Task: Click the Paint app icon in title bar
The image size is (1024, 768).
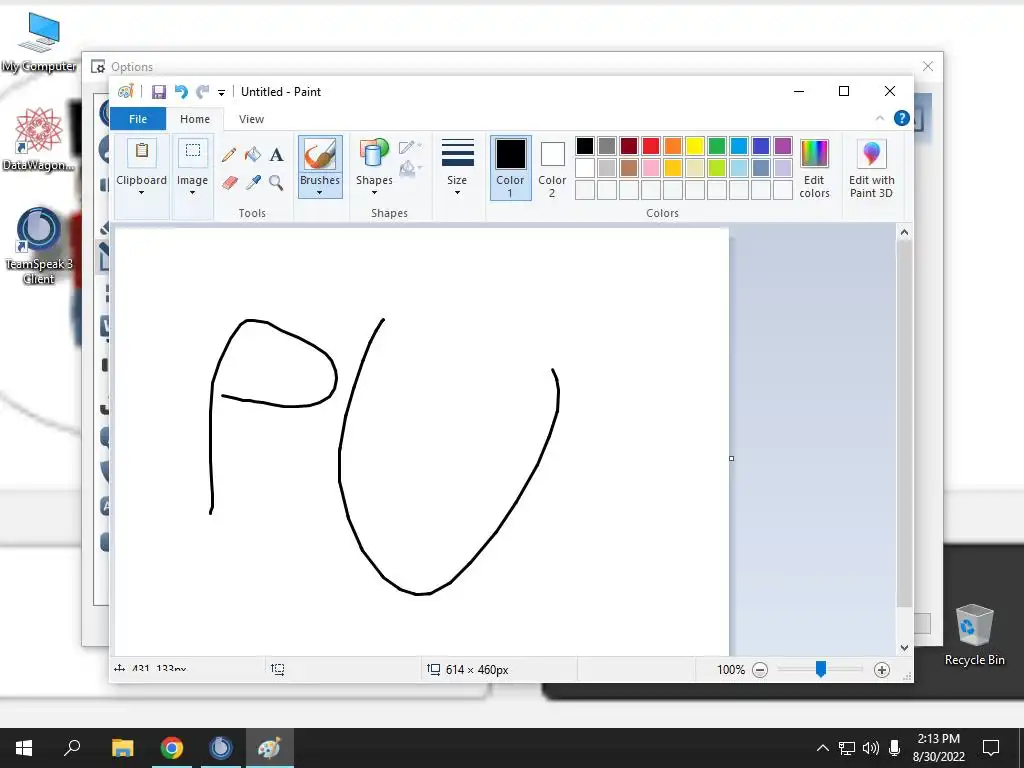Action: pyautogui.click(x=125, y=91)
